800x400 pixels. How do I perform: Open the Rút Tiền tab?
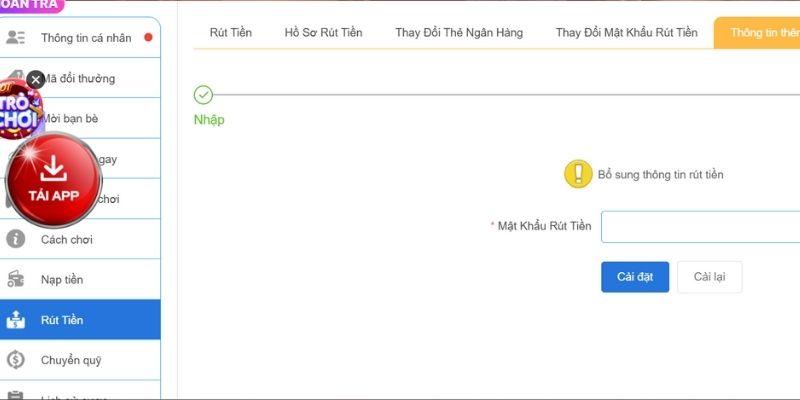[231, 33]
